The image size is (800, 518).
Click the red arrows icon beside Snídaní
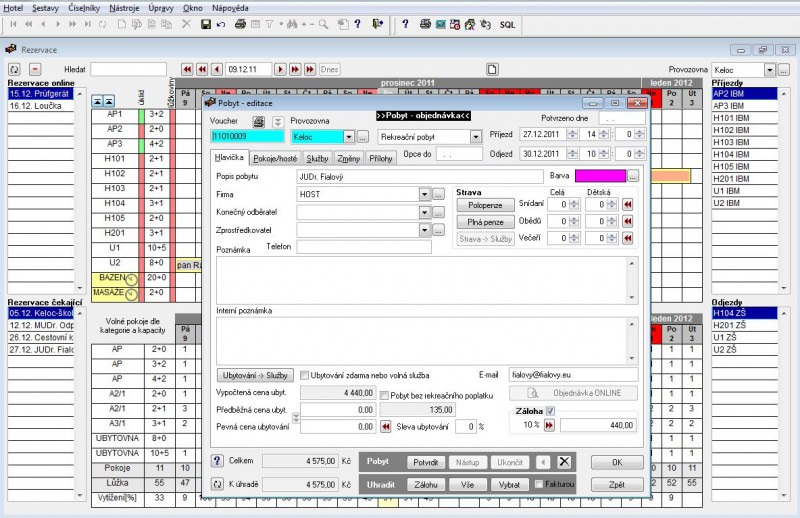(x=628, y=204)
